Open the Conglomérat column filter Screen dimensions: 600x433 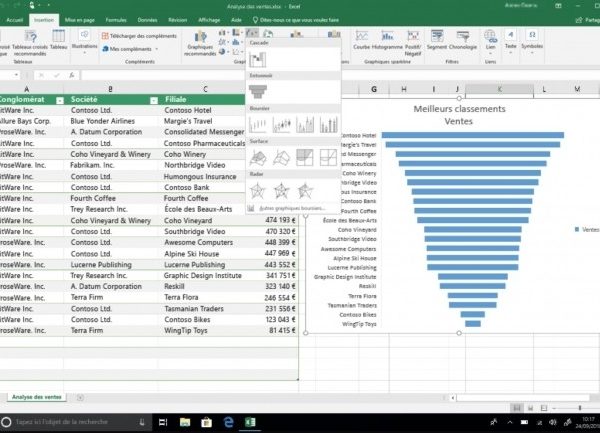tap(60, 101)
